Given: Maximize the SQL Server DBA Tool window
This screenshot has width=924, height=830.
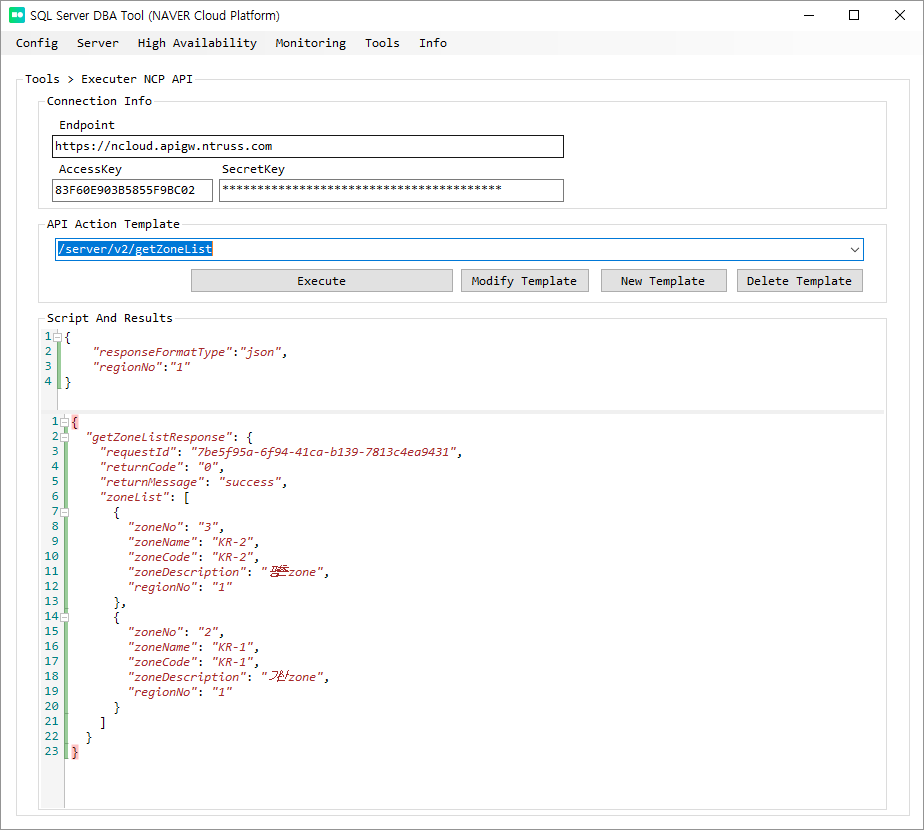Looking at the screenshot, I should coord(854,15).
